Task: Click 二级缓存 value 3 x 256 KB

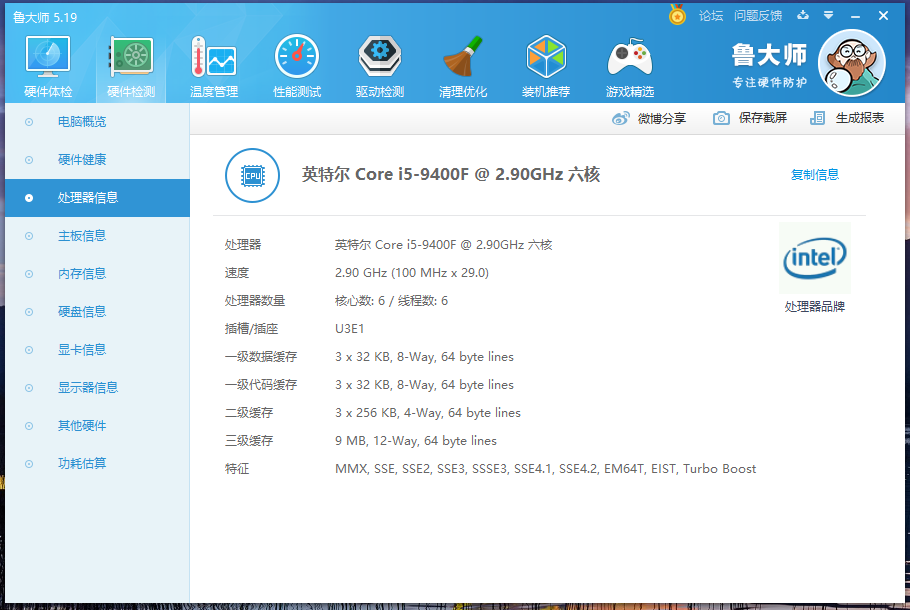Action: coord(428,413)
